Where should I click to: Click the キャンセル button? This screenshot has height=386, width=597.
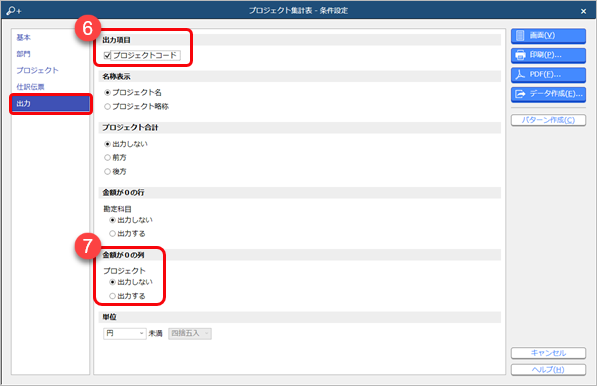(548, 353)
